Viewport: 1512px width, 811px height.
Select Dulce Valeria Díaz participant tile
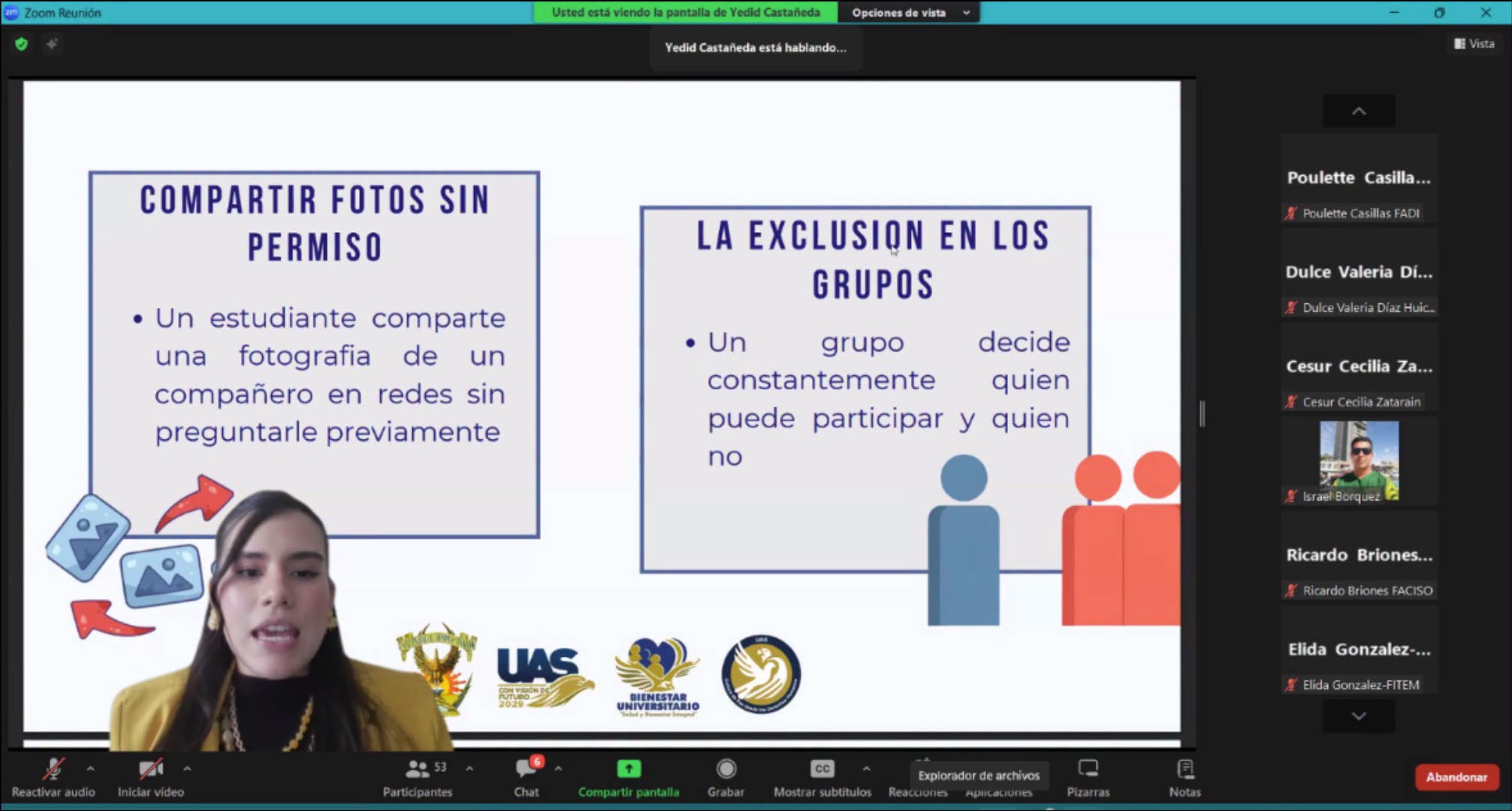(1359, 273)
